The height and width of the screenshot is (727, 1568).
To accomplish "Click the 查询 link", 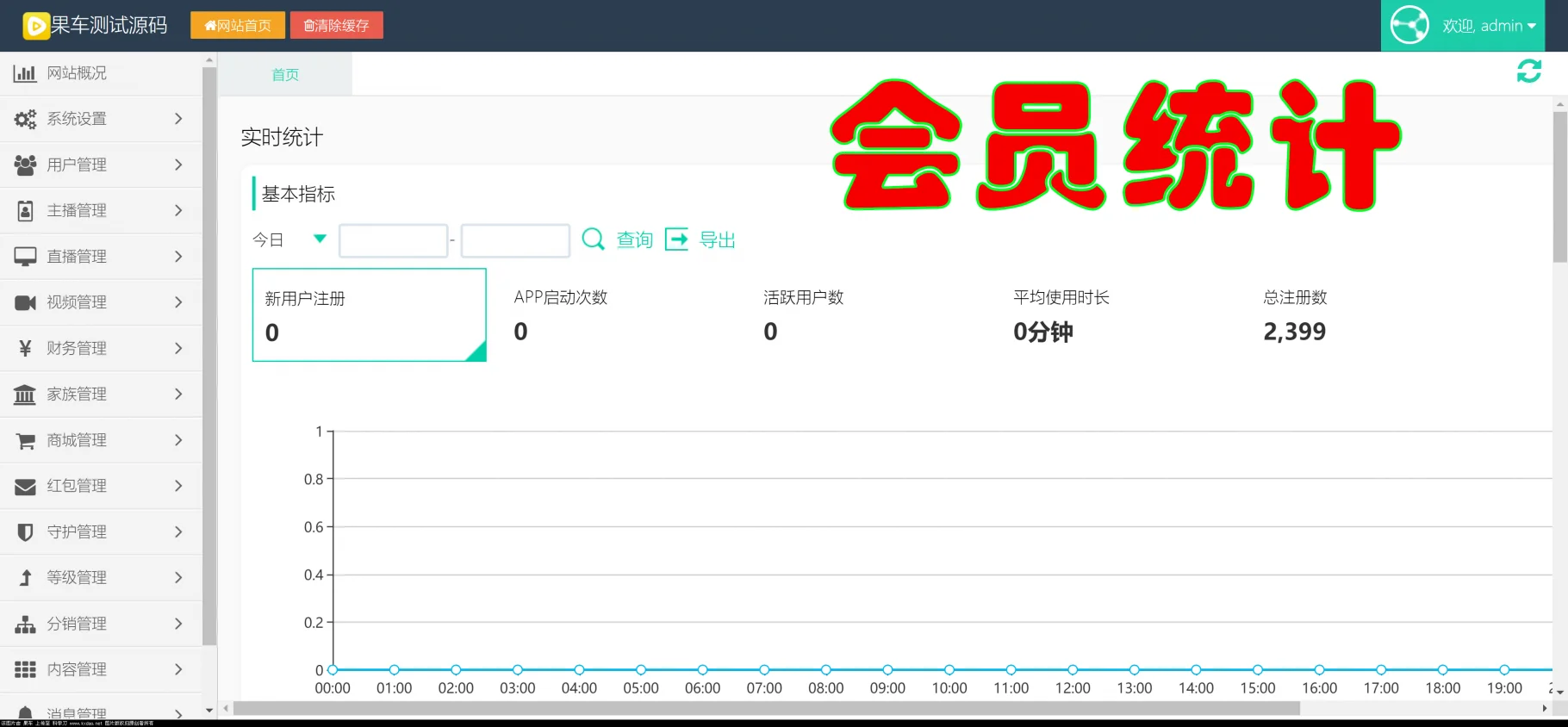I will [635, 239].
